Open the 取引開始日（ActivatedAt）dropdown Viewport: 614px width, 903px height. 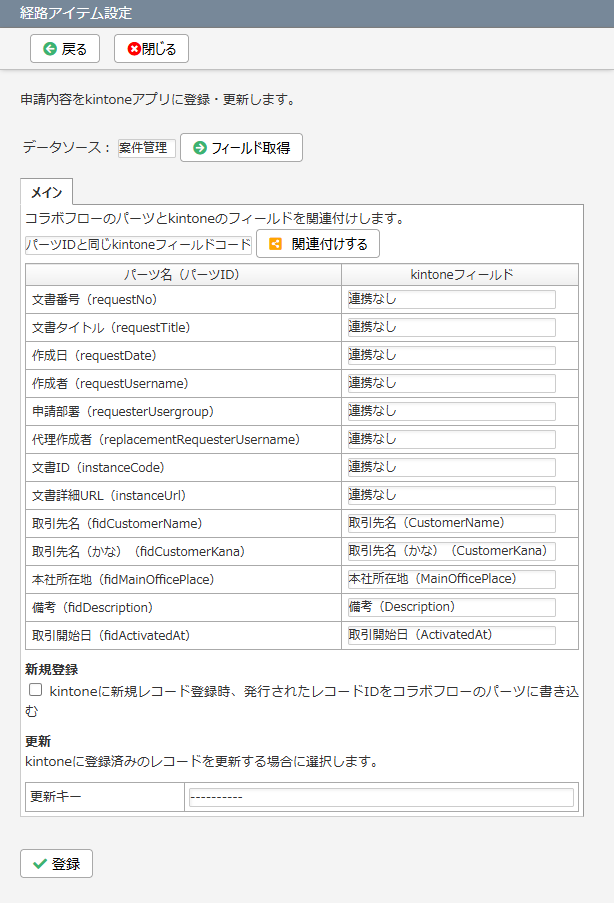(452, 635)
